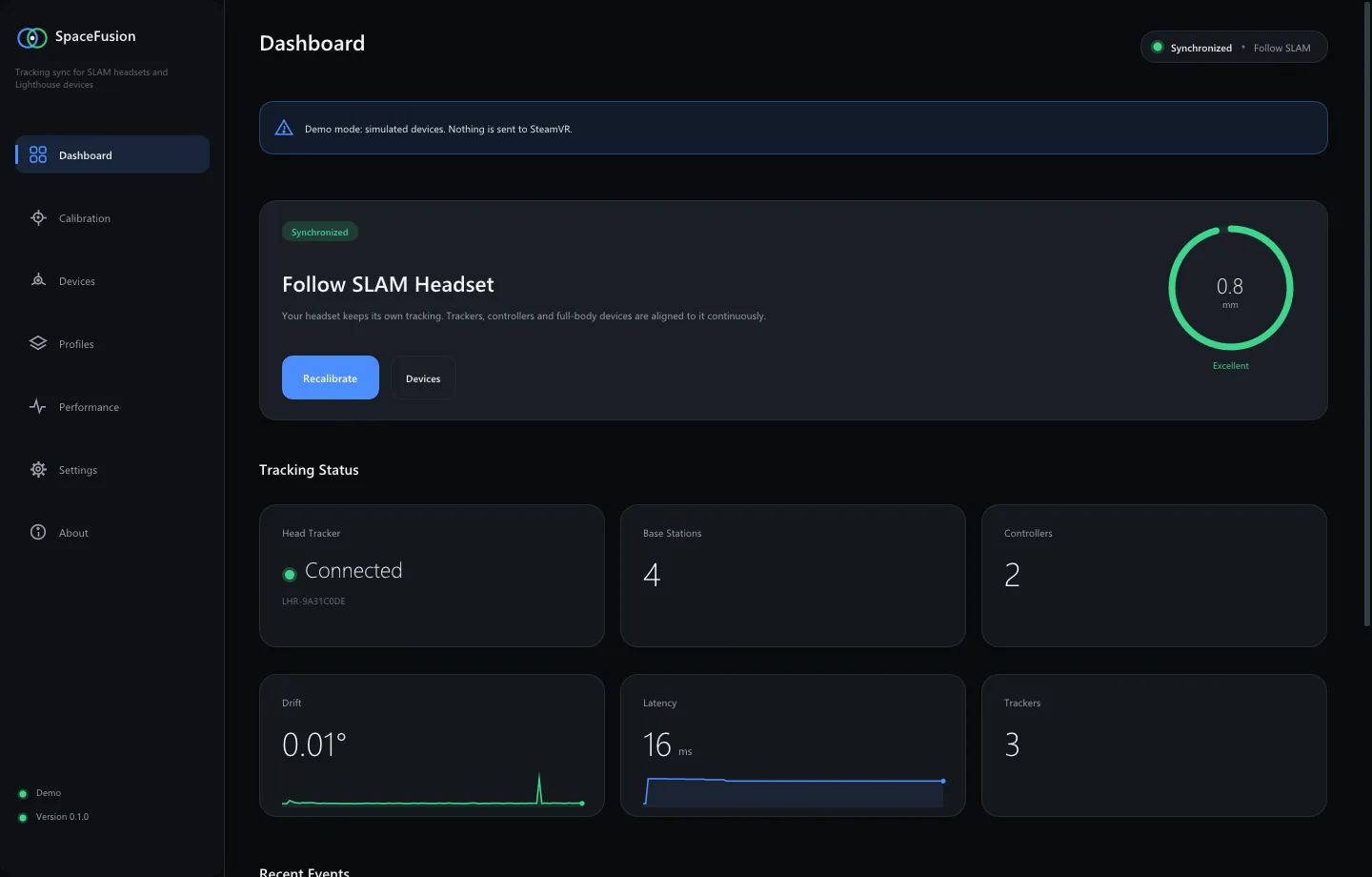Image resolution: width=1372 pixels, height=877 pixels.
Task: Click the Calibration crosshair icon
Action: coord(38,217)
